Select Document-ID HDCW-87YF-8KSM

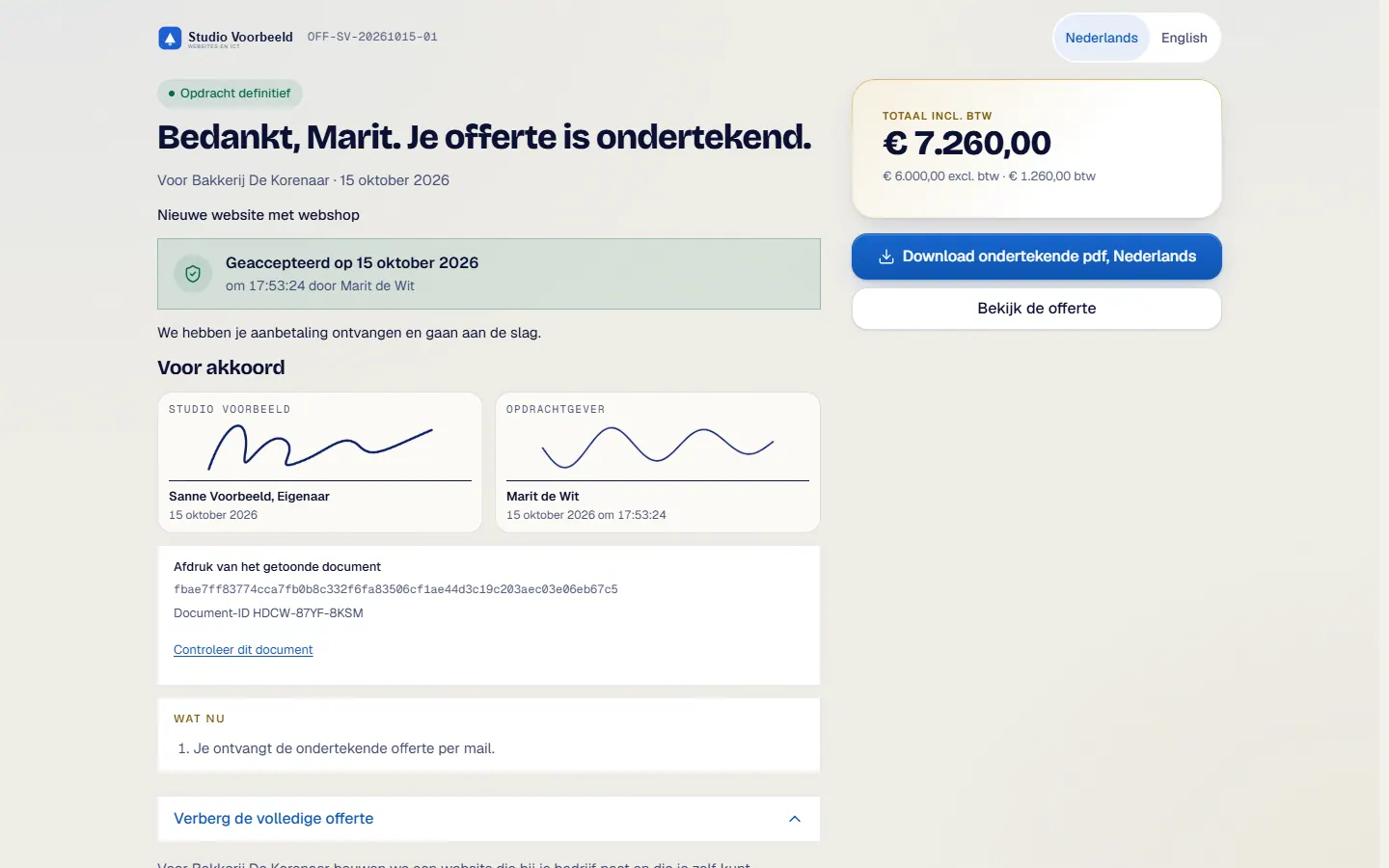click(268, 613)
